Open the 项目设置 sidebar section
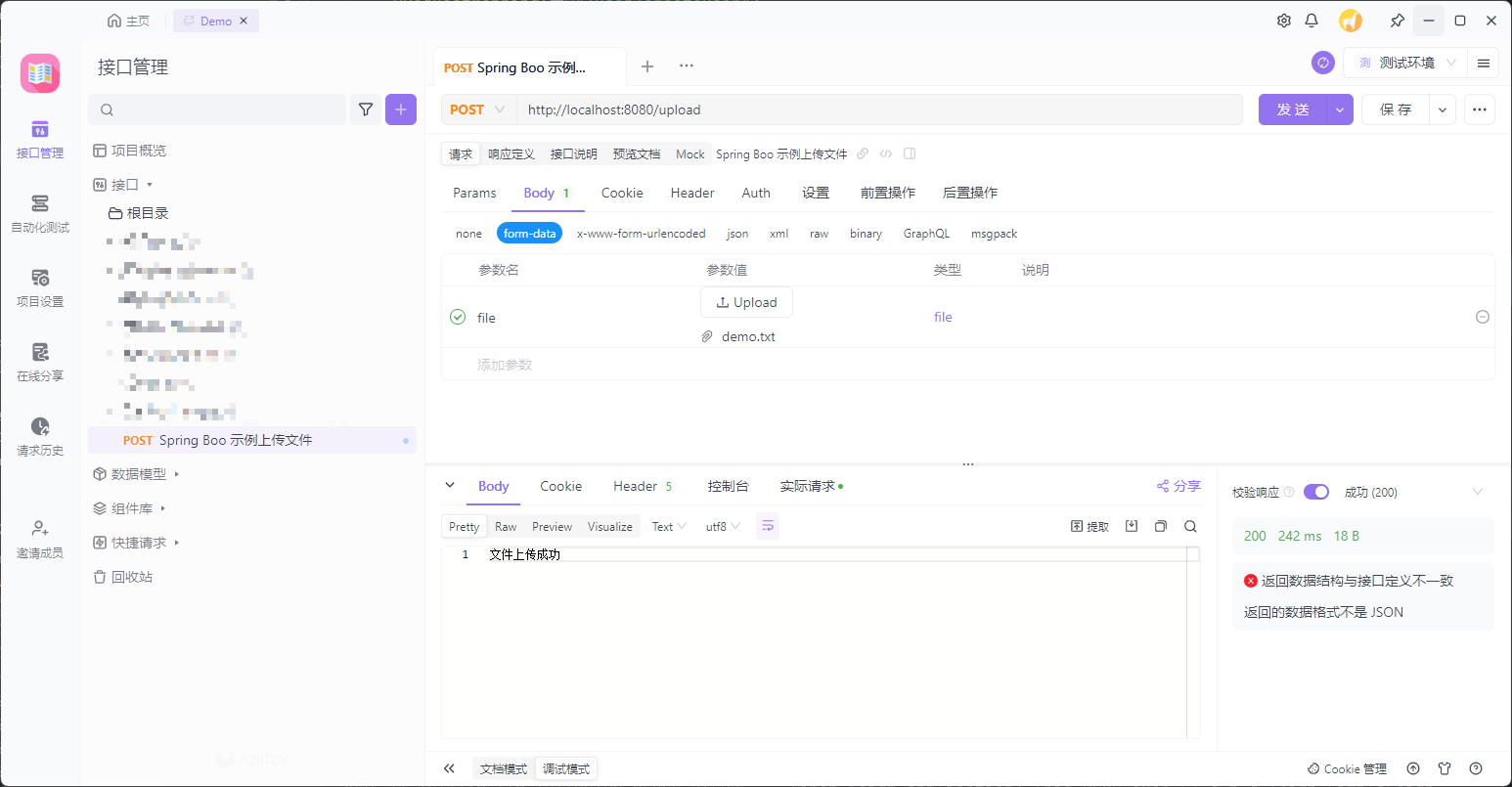This screenshot has width=1512, height=787. click(x=40, y=288)
